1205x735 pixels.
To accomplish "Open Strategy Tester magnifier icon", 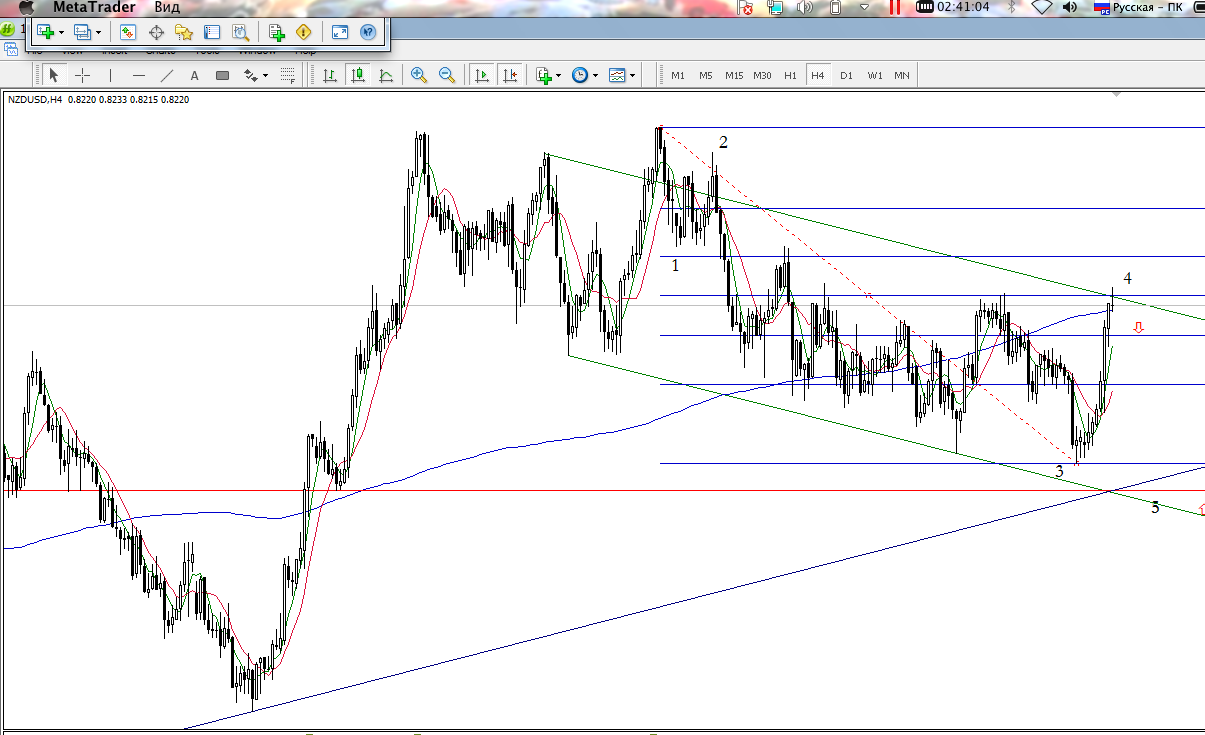I will 240,32.
